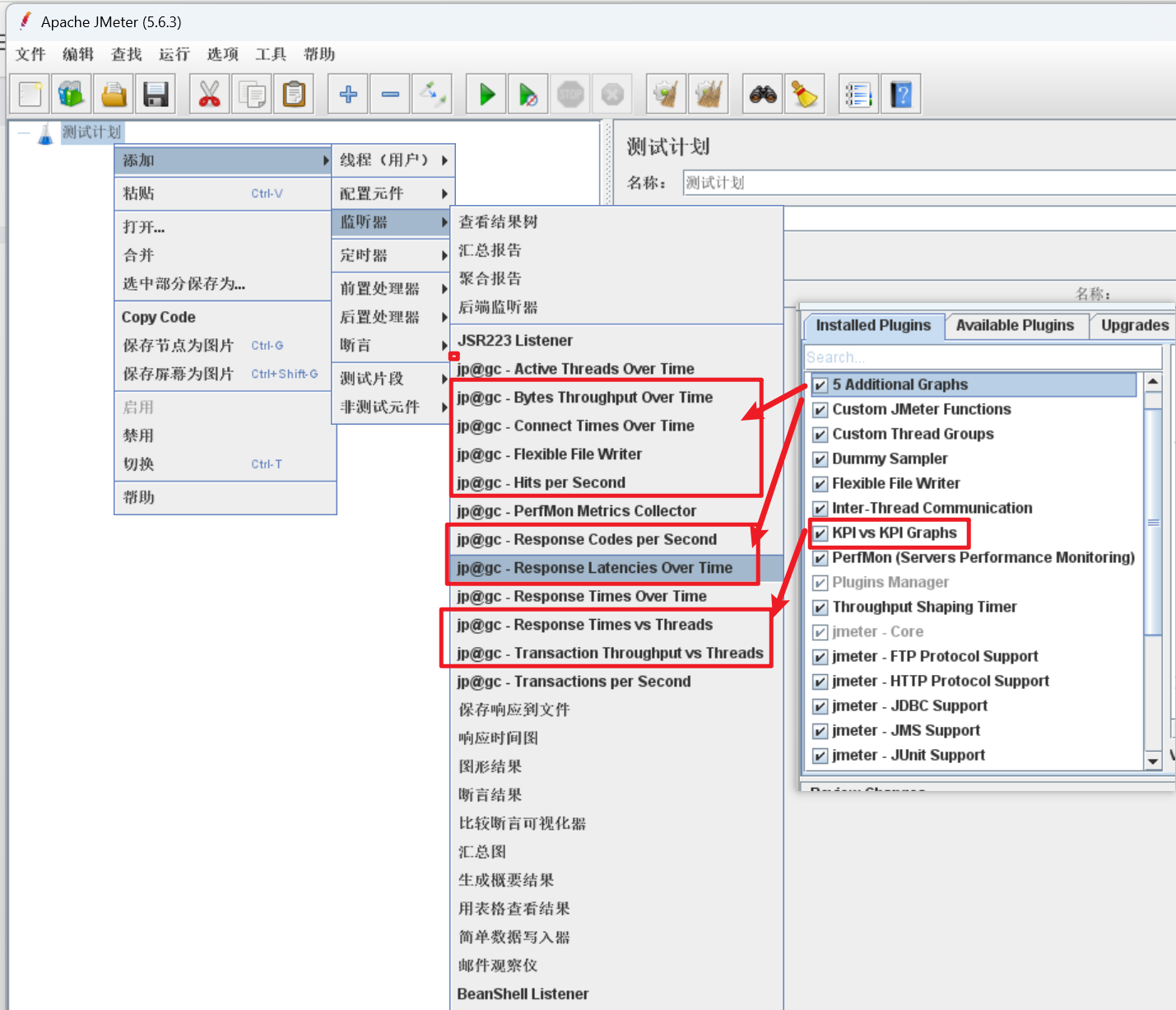
Task: Toggle Dummy Sampler checkbox
Action: (x=820, y=459)
